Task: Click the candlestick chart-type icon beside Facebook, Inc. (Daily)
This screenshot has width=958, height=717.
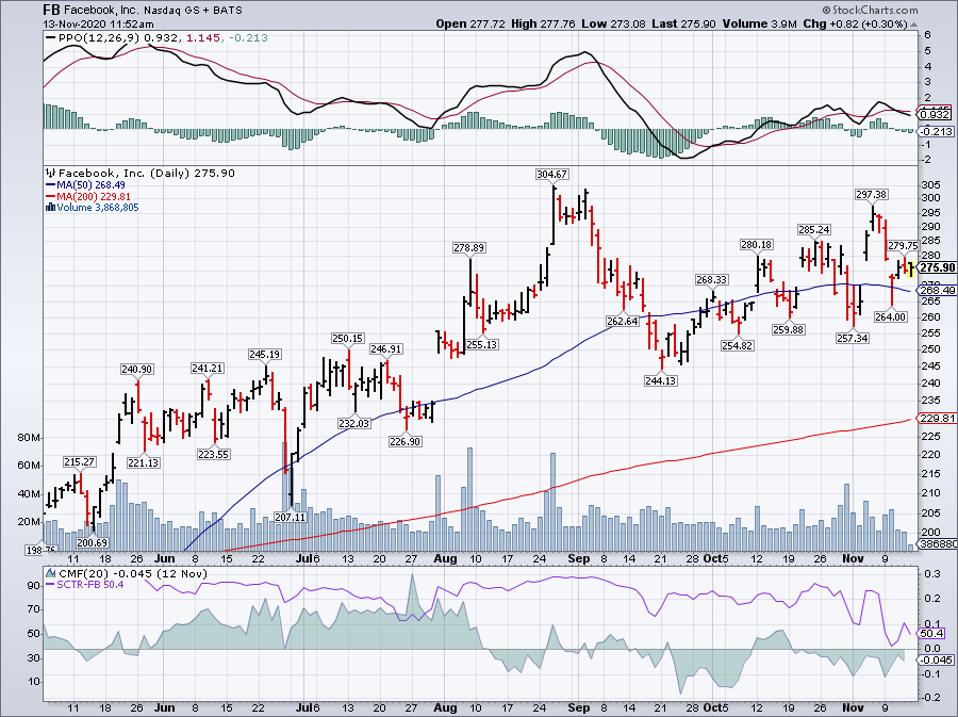Action: tap(51, 173)
